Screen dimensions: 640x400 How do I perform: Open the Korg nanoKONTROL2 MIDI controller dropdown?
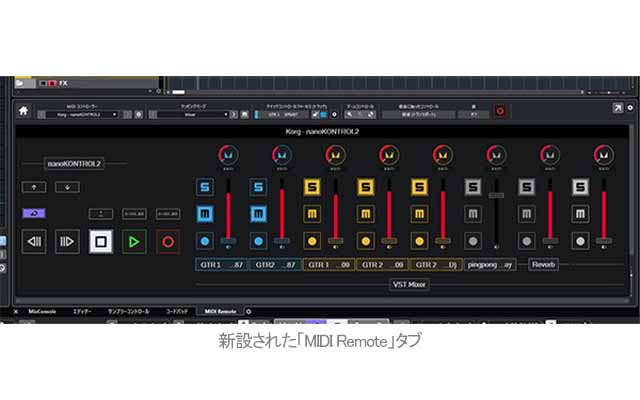tap(82, 115)
